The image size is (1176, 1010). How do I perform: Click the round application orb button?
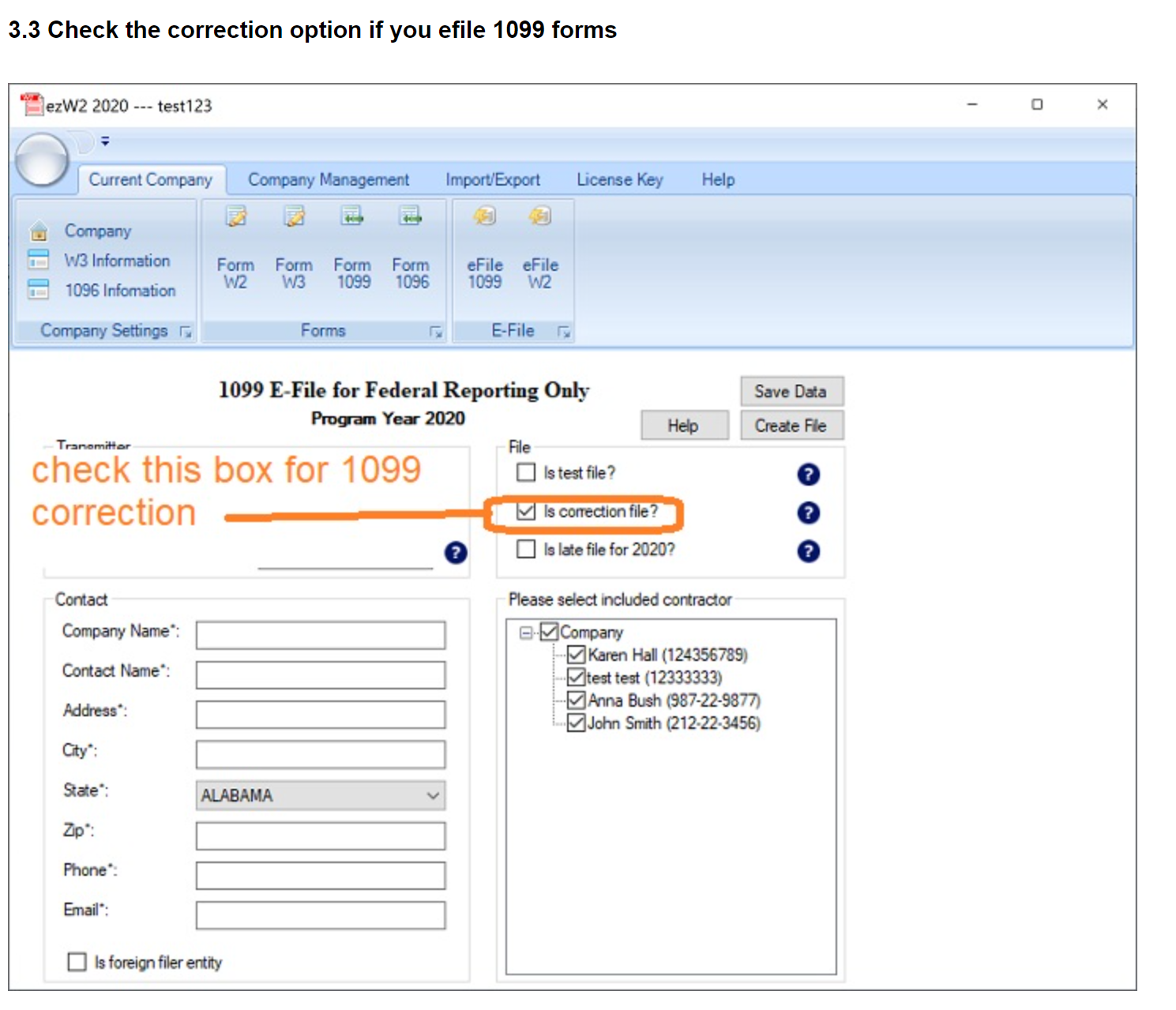click(42, 159)
